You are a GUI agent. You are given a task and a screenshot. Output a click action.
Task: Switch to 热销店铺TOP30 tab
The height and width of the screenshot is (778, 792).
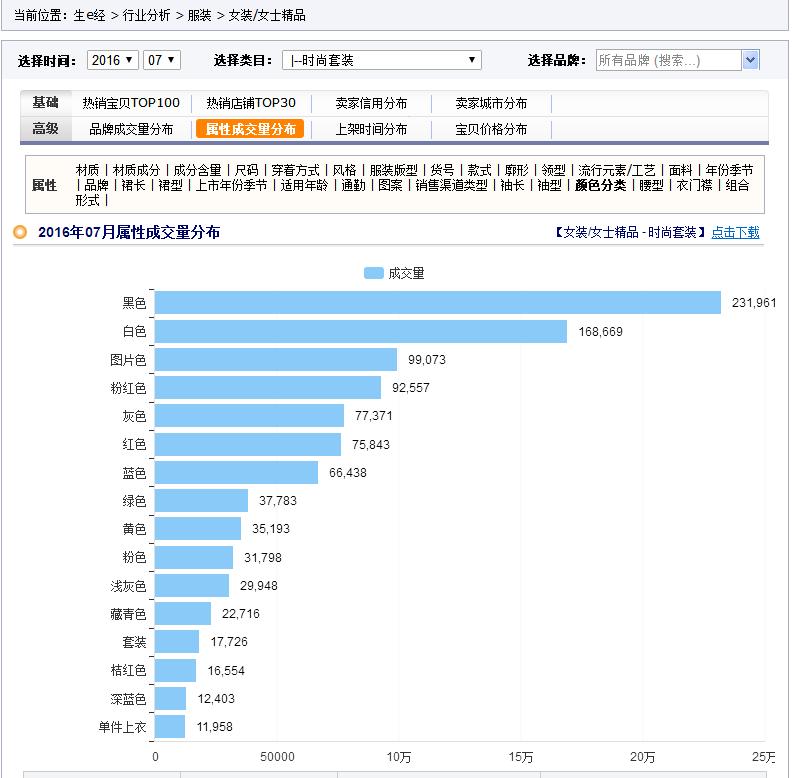pyautogui.click(x=251, y=103)
